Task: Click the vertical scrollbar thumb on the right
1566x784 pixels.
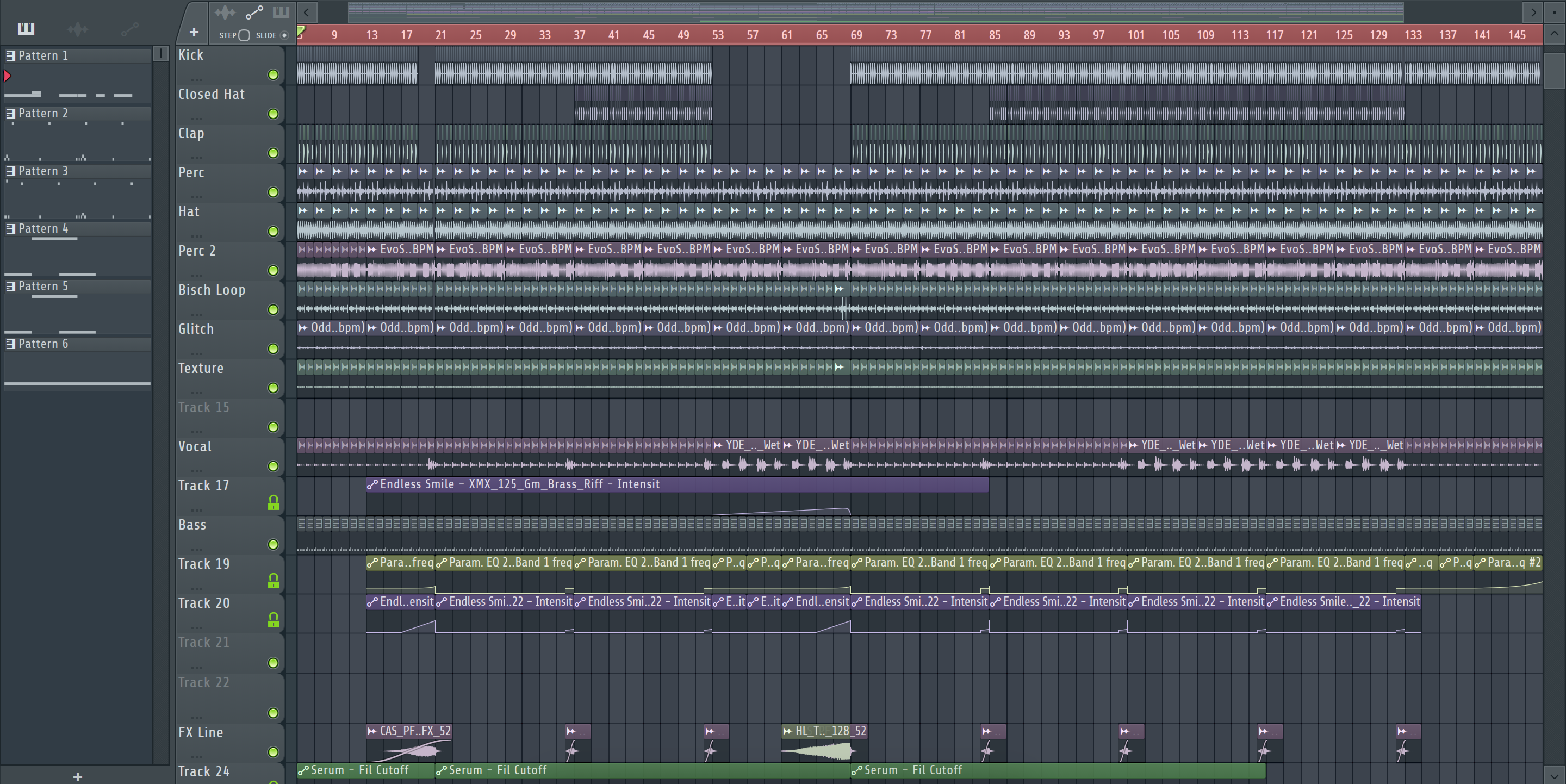Action: tap(1555, 71)
